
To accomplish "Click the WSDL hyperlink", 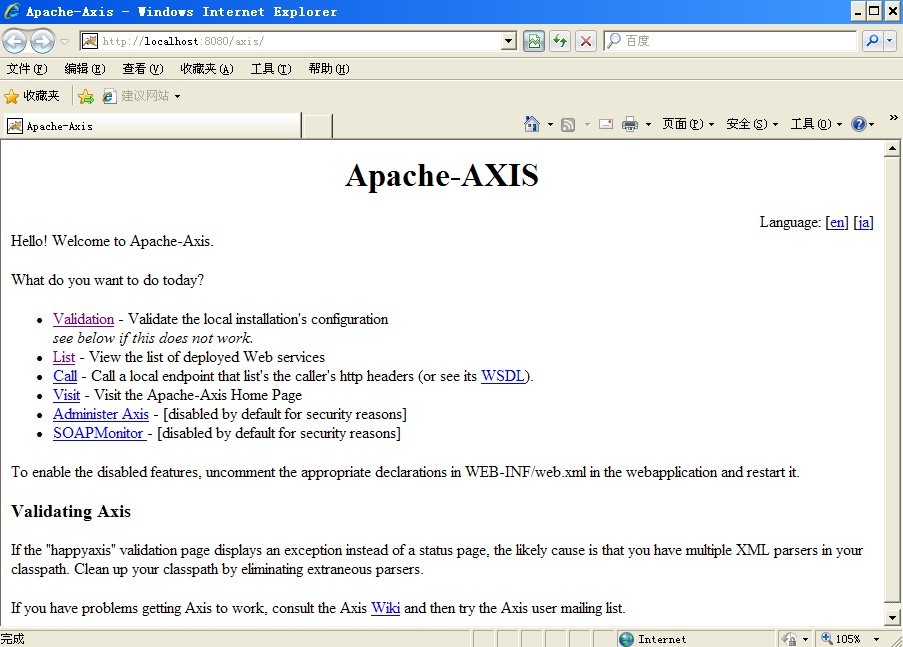I will pyautogui.click(x=503, y=376).
